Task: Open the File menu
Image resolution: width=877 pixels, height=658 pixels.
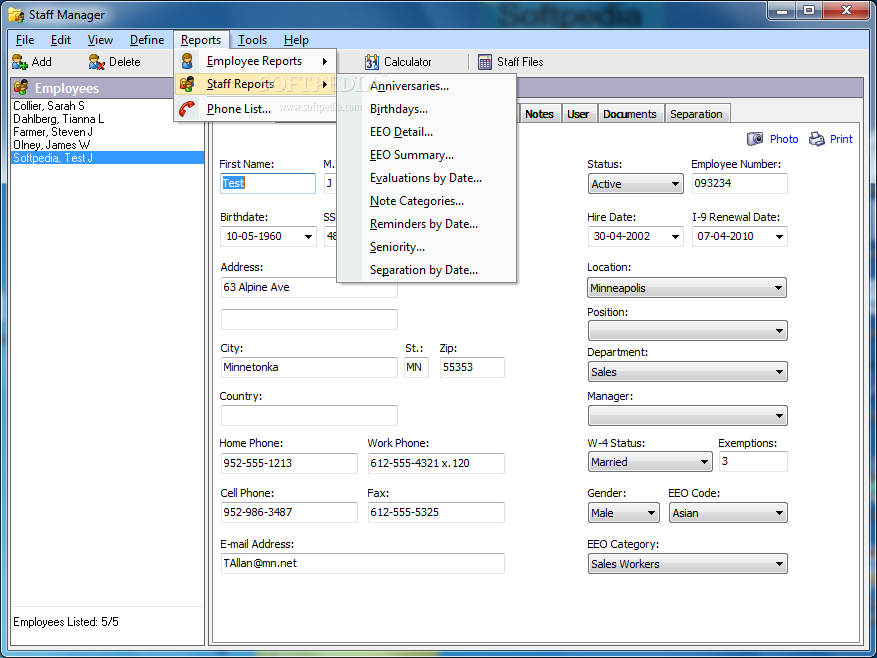Action: pos(25,40)
